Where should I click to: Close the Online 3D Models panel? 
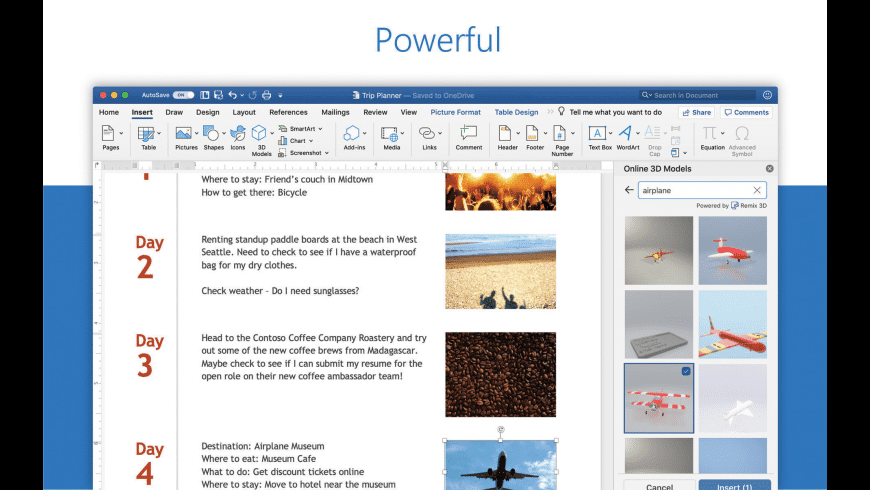click(x=769, y=169)
